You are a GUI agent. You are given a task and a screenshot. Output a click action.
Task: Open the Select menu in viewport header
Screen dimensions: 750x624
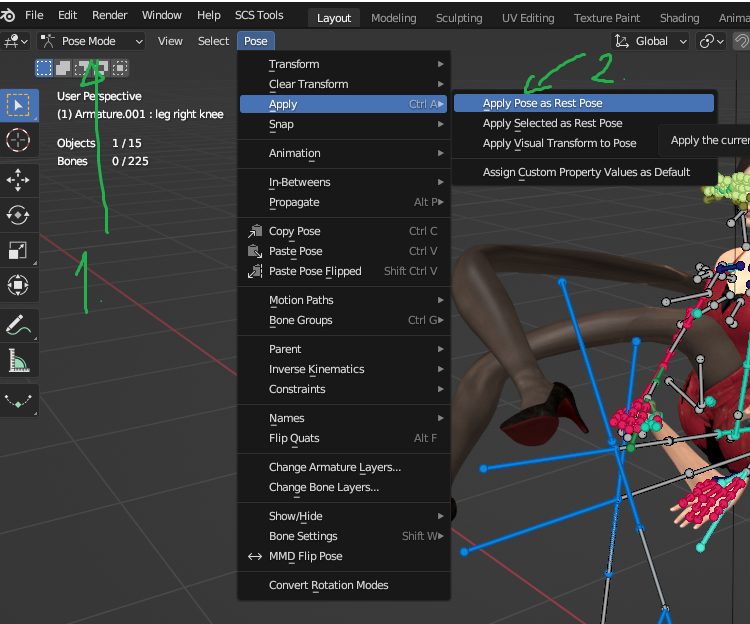(213, 41)
